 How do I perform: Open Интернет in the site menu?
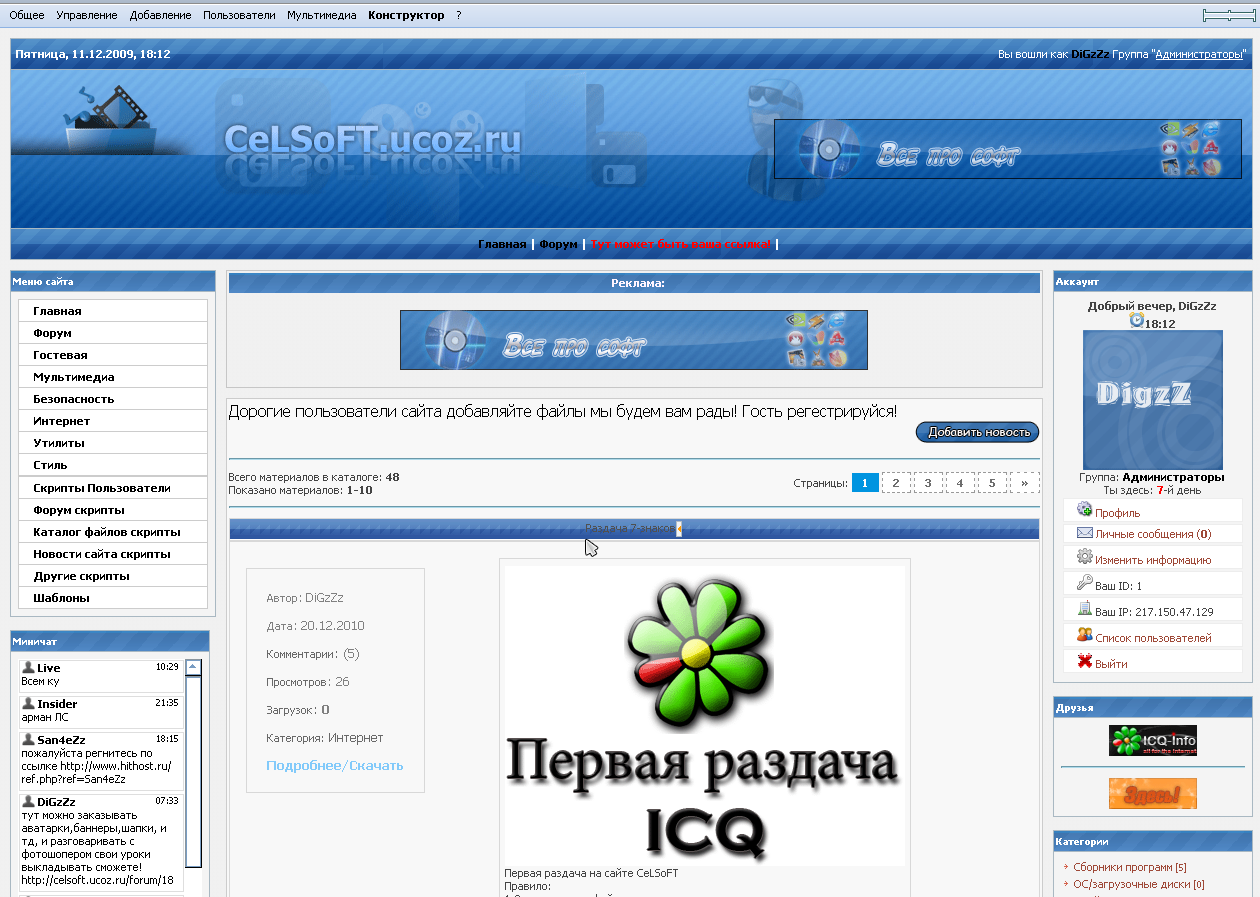tap(113, 421)
